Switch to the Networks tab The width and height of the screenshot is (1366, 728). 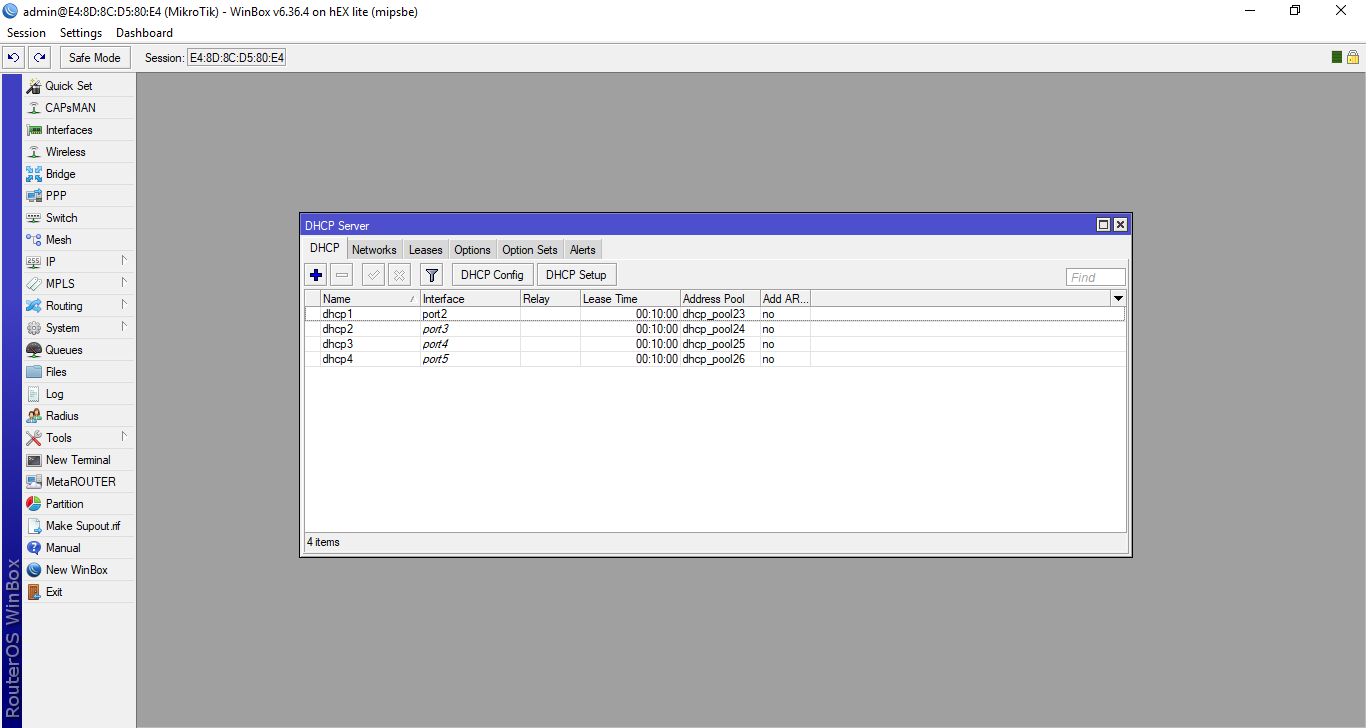[x=374, y=250]
